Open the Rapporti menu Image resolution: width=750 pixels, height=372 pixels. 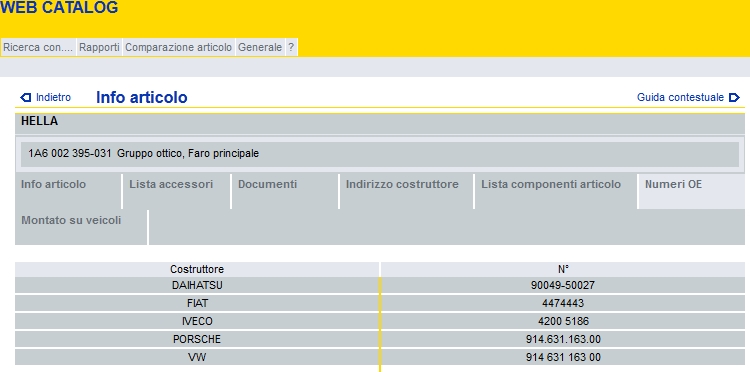[99, 47]
